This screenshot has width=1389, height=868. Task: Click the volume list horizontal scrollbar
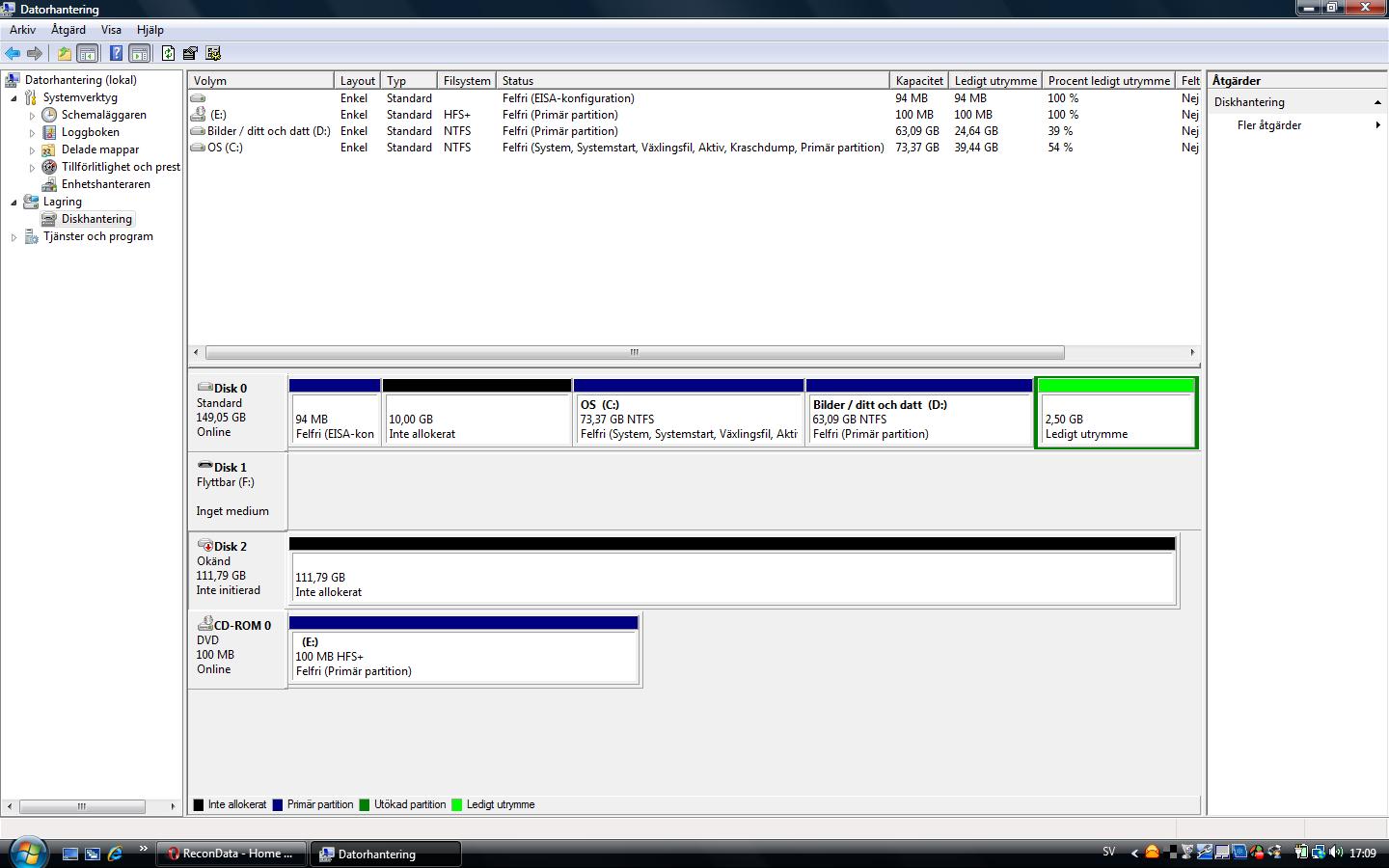pos(634,353)
